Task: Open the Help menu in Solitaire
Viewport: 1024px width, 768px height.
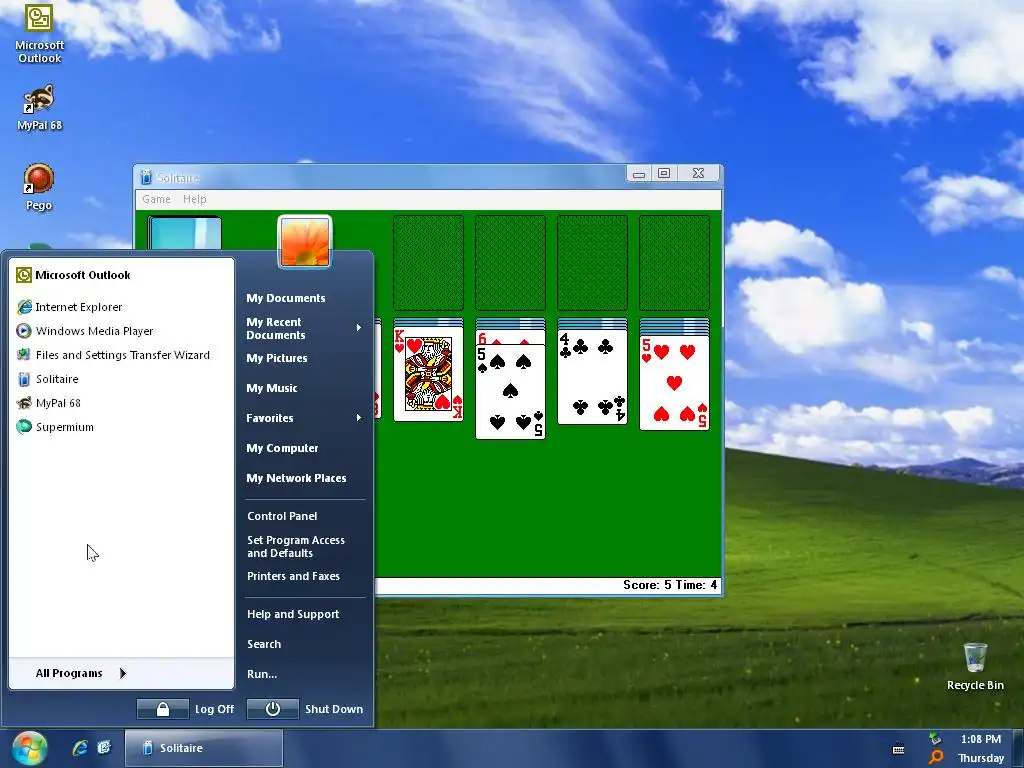Action: click(x=195, y=199)
